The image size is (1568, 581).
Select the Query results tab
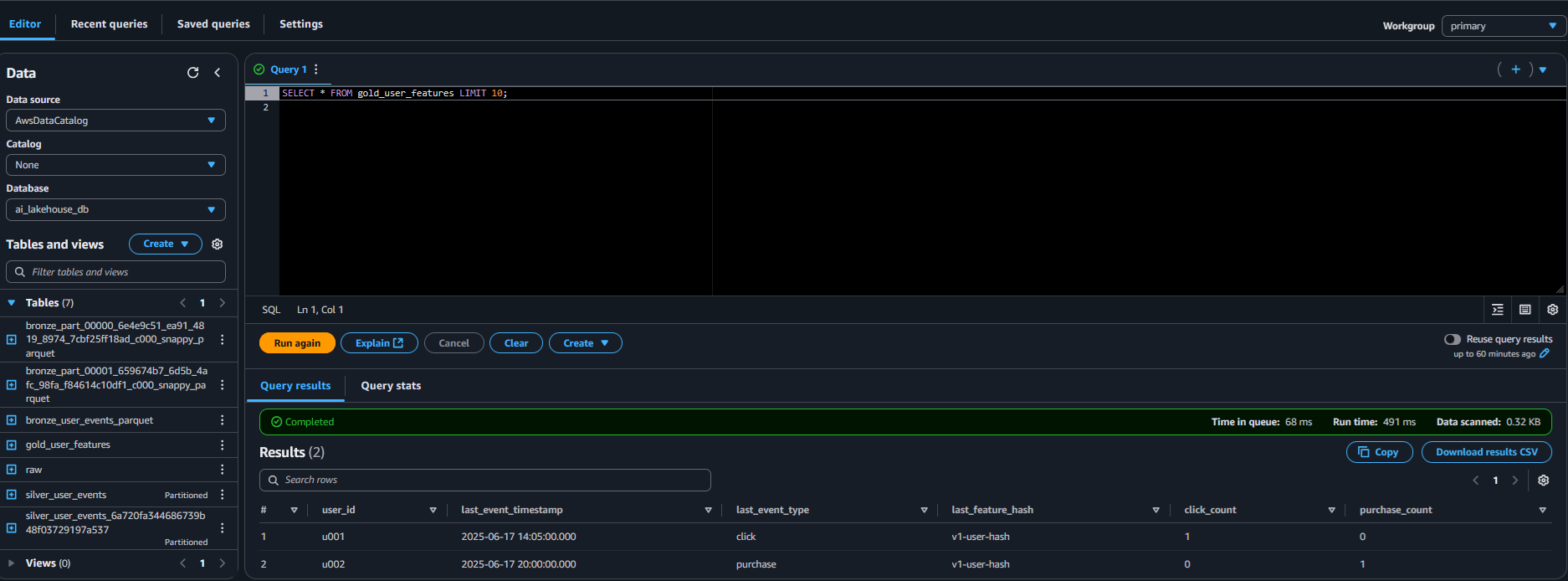click(295, 386)
